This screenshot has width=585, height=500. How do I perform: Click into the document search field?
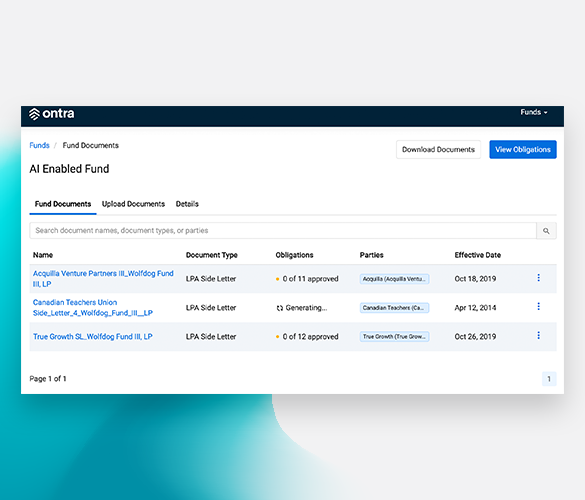pos(283,231)
